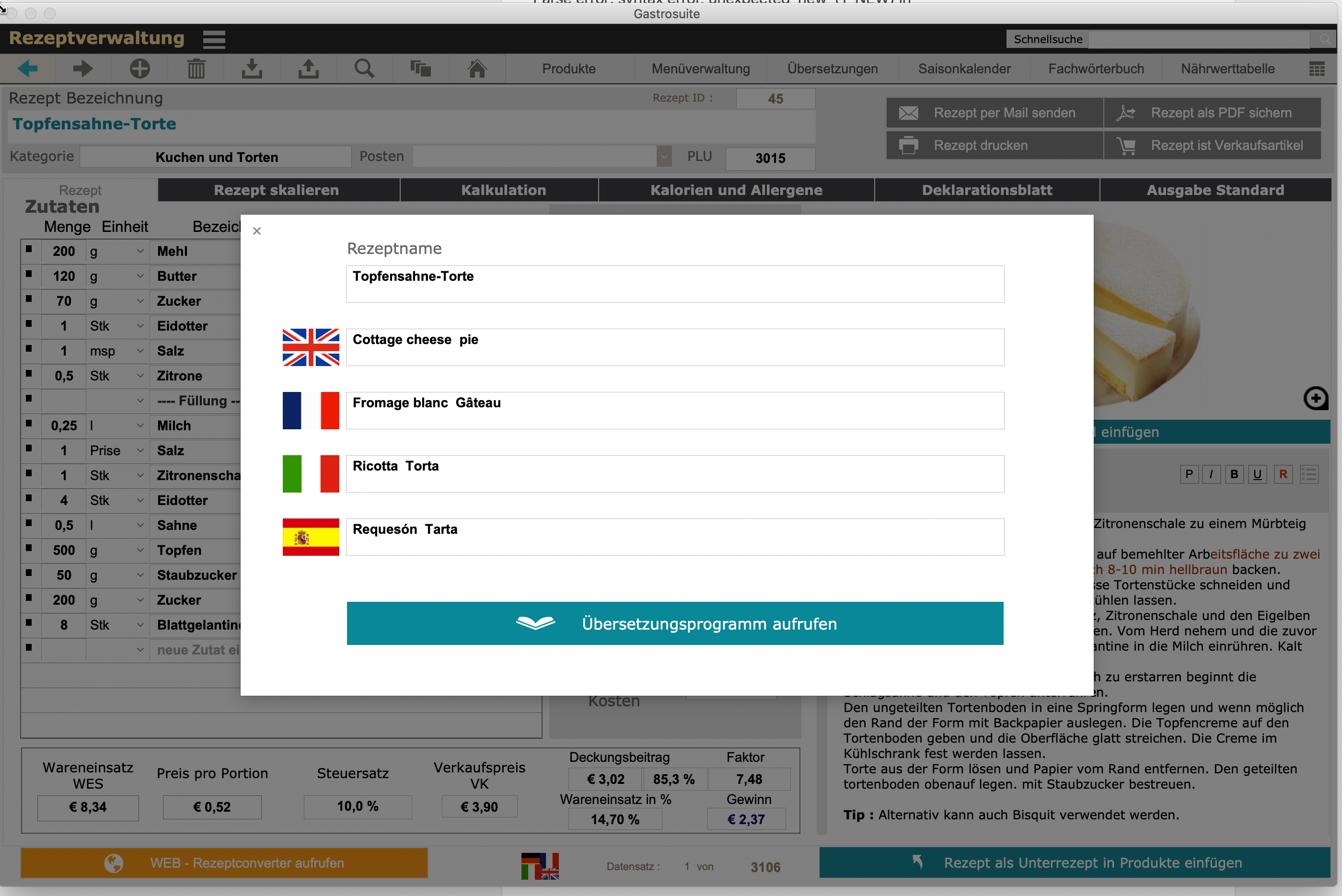Delete recipe using trash can icon

coord(196,69)
